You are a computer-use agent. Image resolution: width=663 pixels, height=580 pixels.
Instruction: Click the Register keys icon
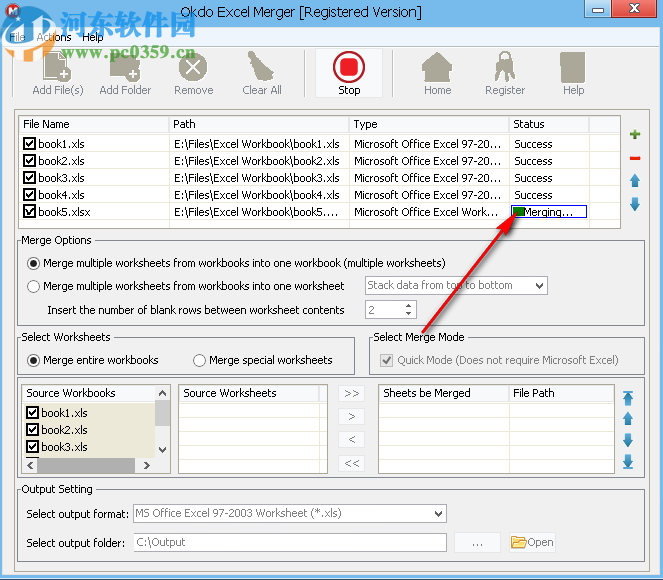click(x=505, y=73)
